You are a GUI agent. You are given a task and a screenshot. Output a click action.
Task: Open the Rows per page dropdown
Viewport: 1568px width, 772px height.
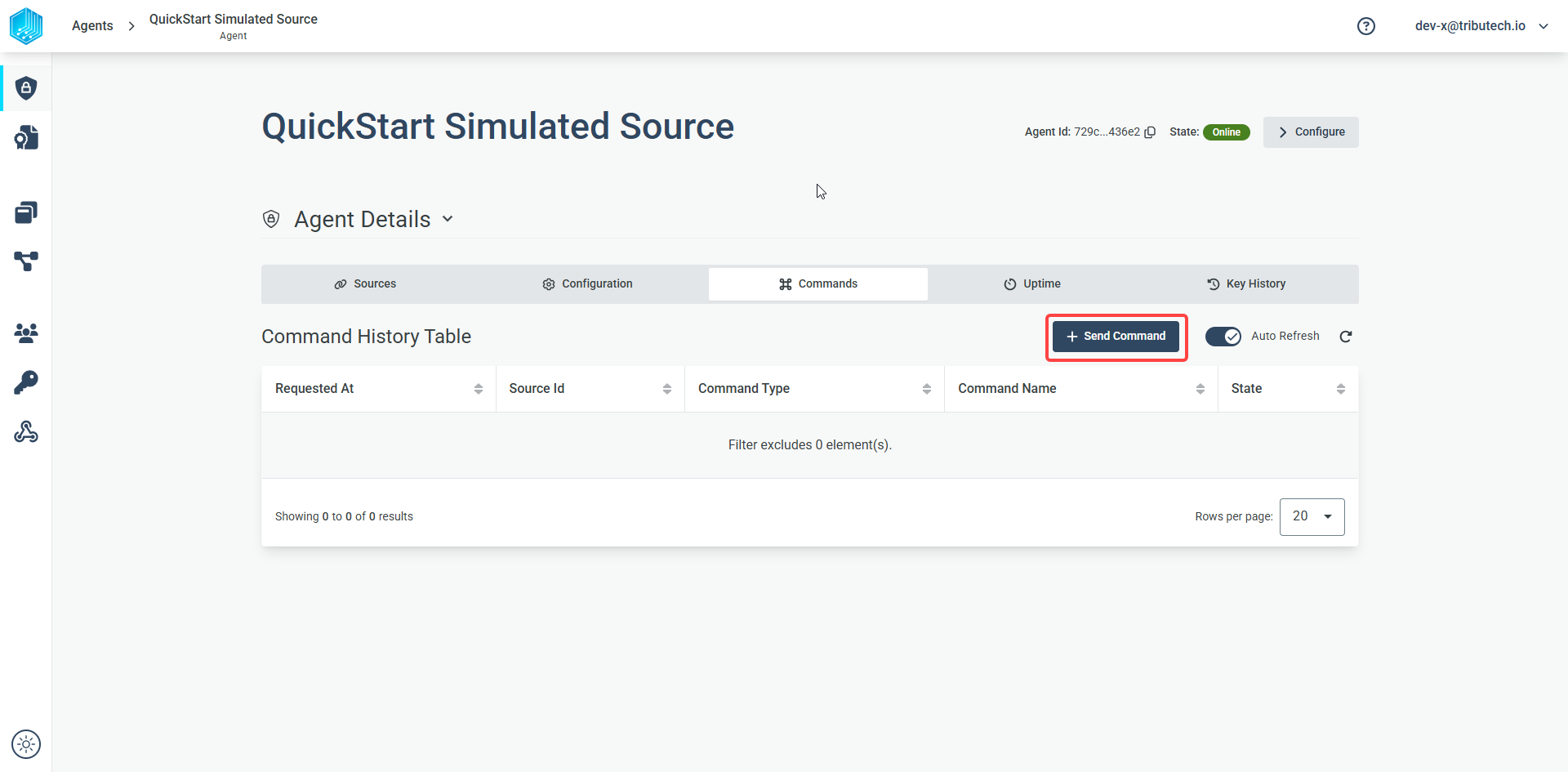click(1312, 517)
